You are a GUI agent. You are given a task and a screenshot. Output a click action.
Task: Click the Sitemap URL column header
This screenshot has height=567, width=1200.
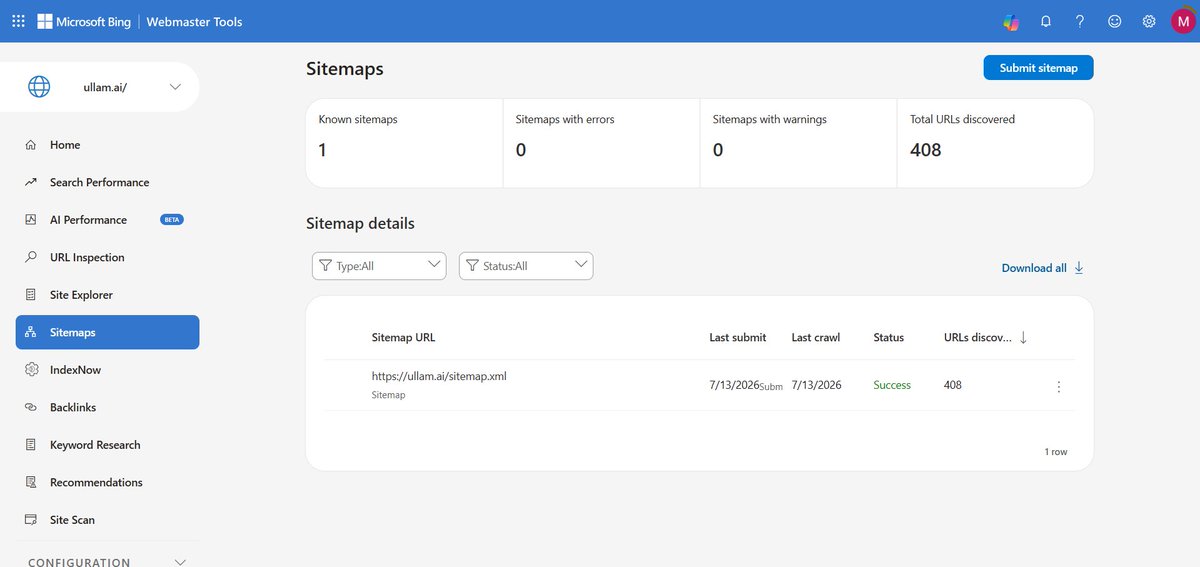click(403, 338)
